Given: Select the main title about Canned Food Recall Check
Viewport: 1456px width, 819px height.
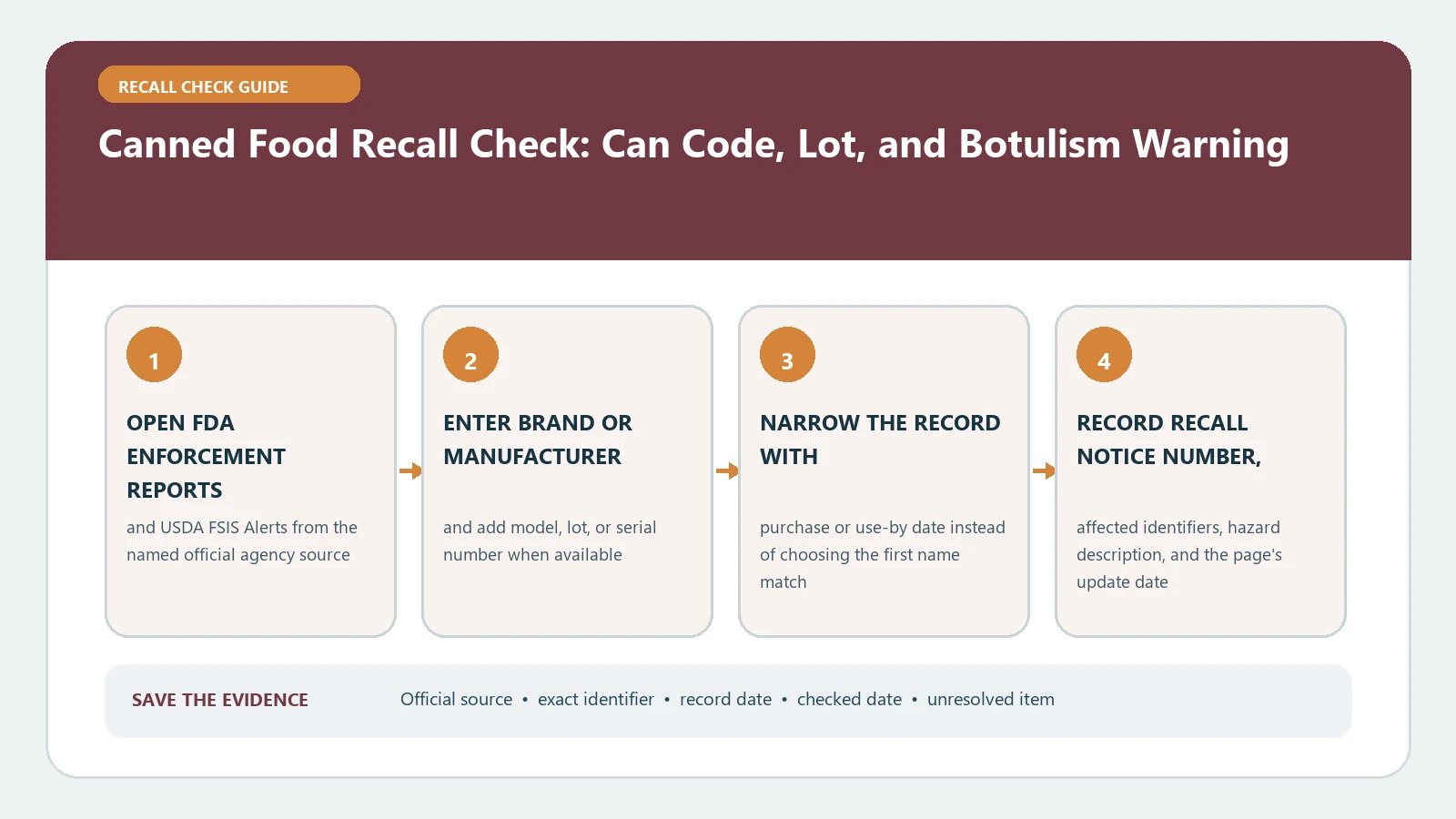Looking at the screenshot, I should tap(693, 144).
